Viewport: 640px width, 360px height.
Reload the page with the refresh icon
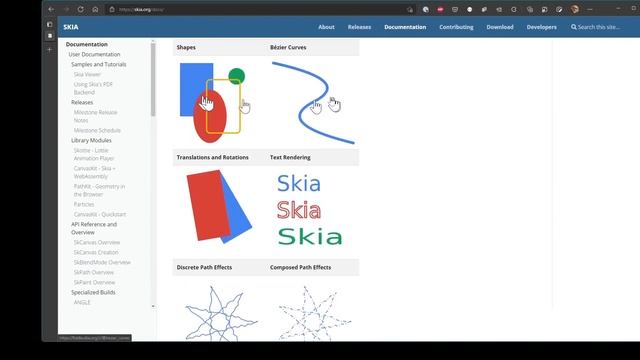(80, 9)
